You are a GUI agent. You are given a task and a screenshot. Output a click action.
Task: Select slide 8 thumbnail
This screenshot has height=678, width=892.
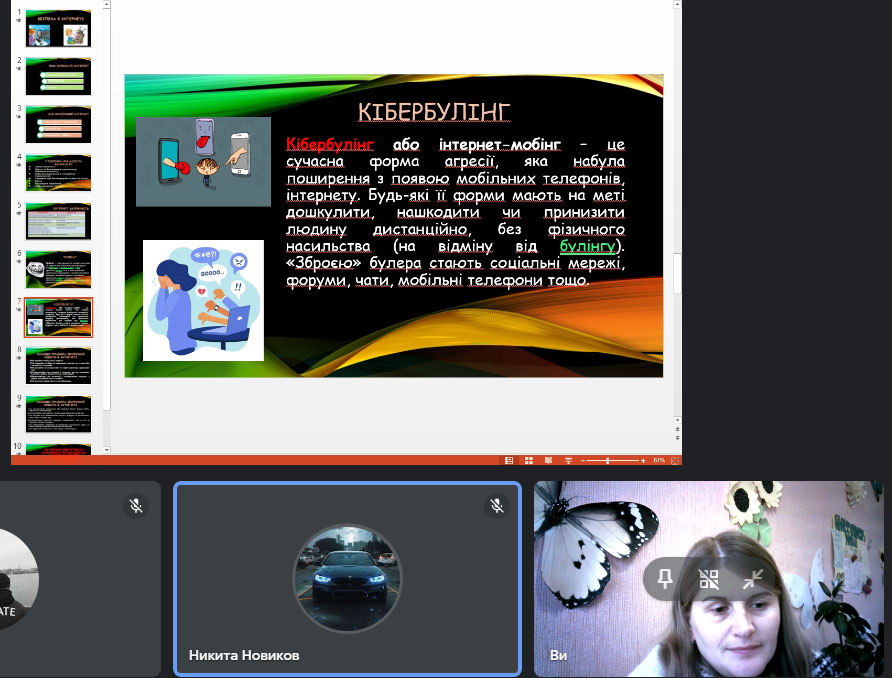pos(58,366)
